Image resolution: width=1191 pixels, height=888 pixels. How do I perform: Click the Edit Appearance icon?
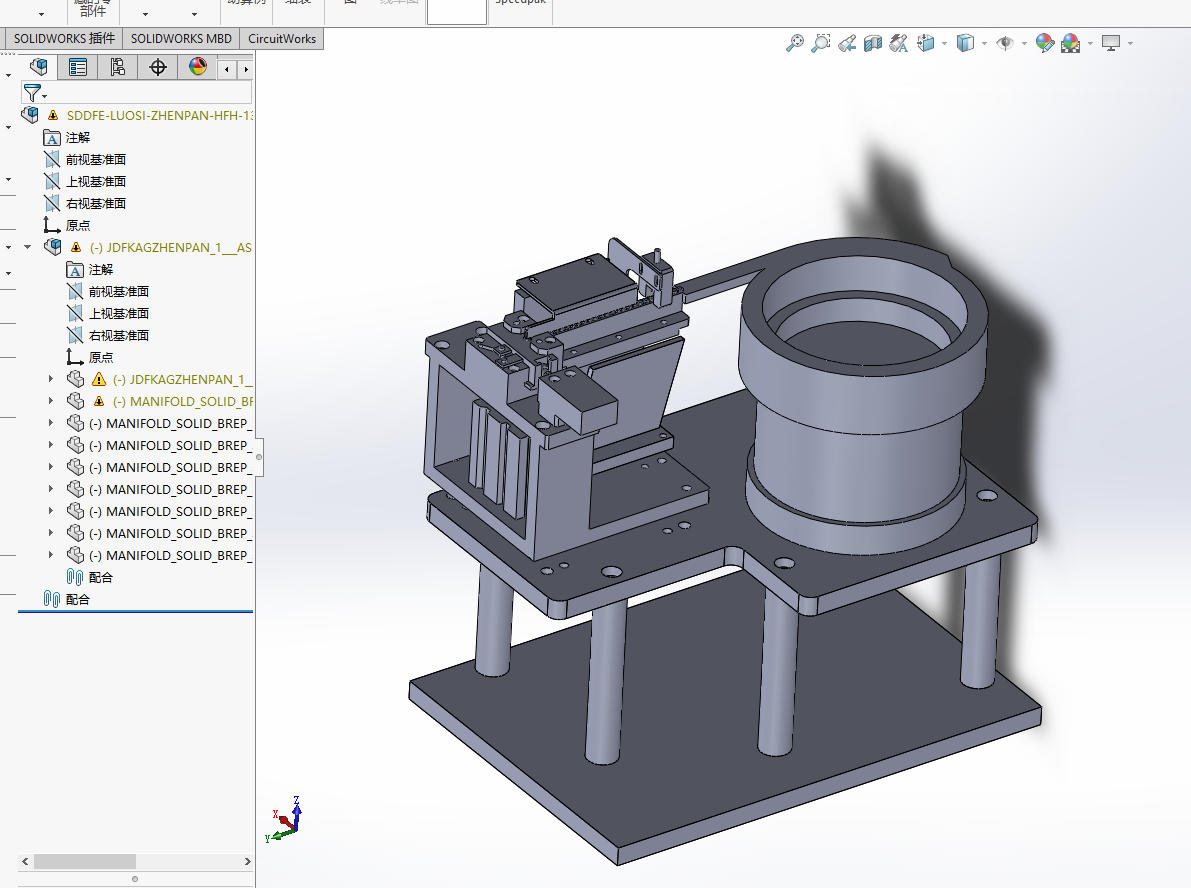pos(1045,43)
